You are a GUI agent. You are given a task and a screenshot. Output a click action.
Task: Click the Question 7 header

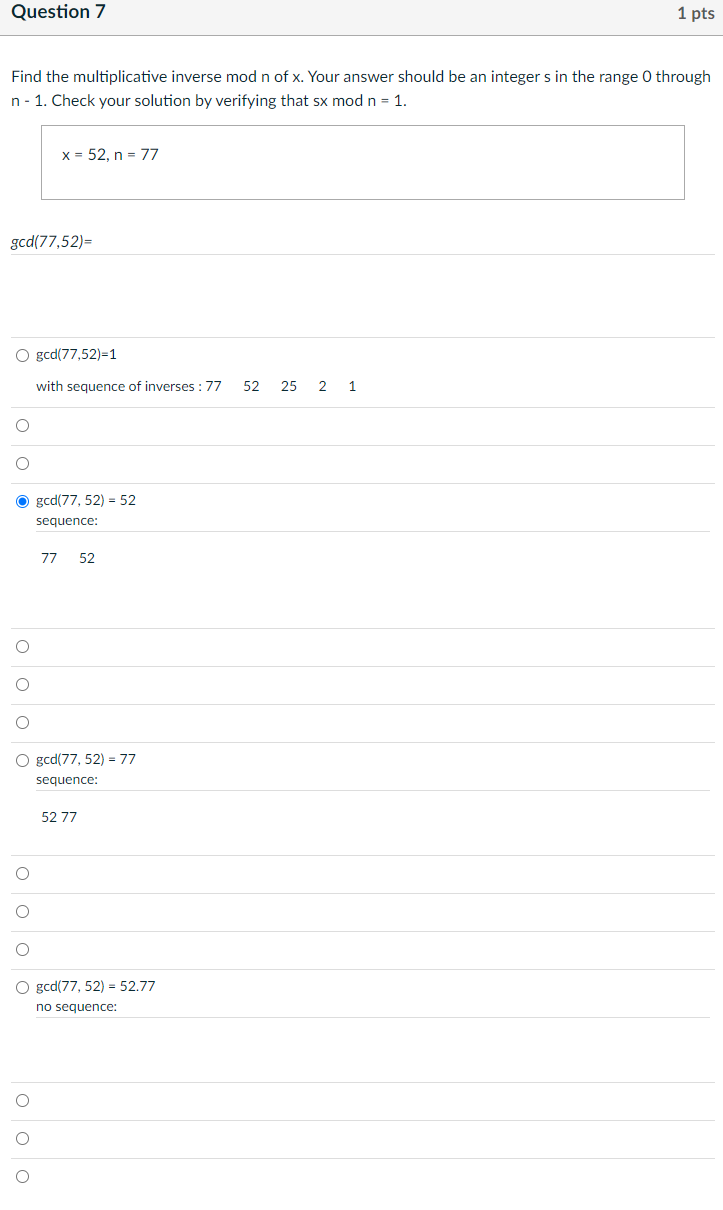[58, 12]
